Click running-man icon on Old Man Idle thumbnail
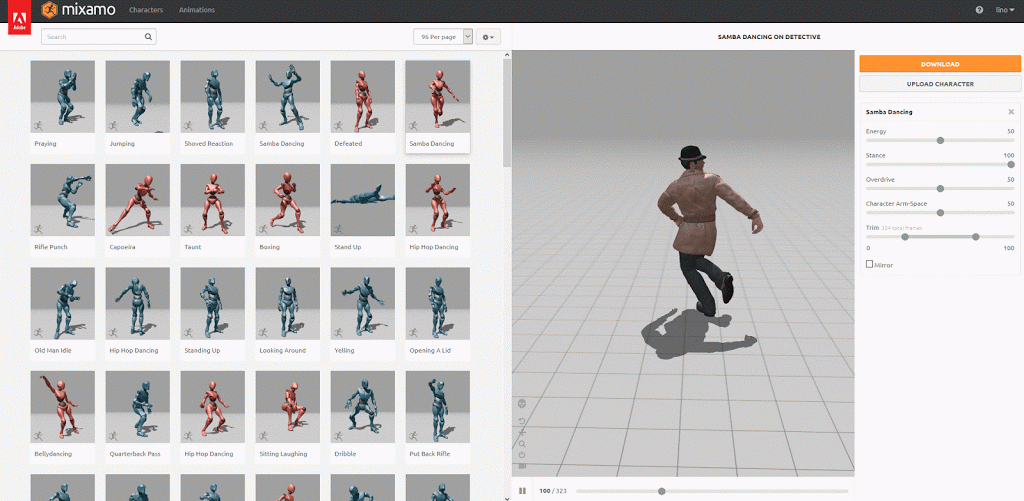Viewport: 1024px width, 501px height. tap(38, 332)
